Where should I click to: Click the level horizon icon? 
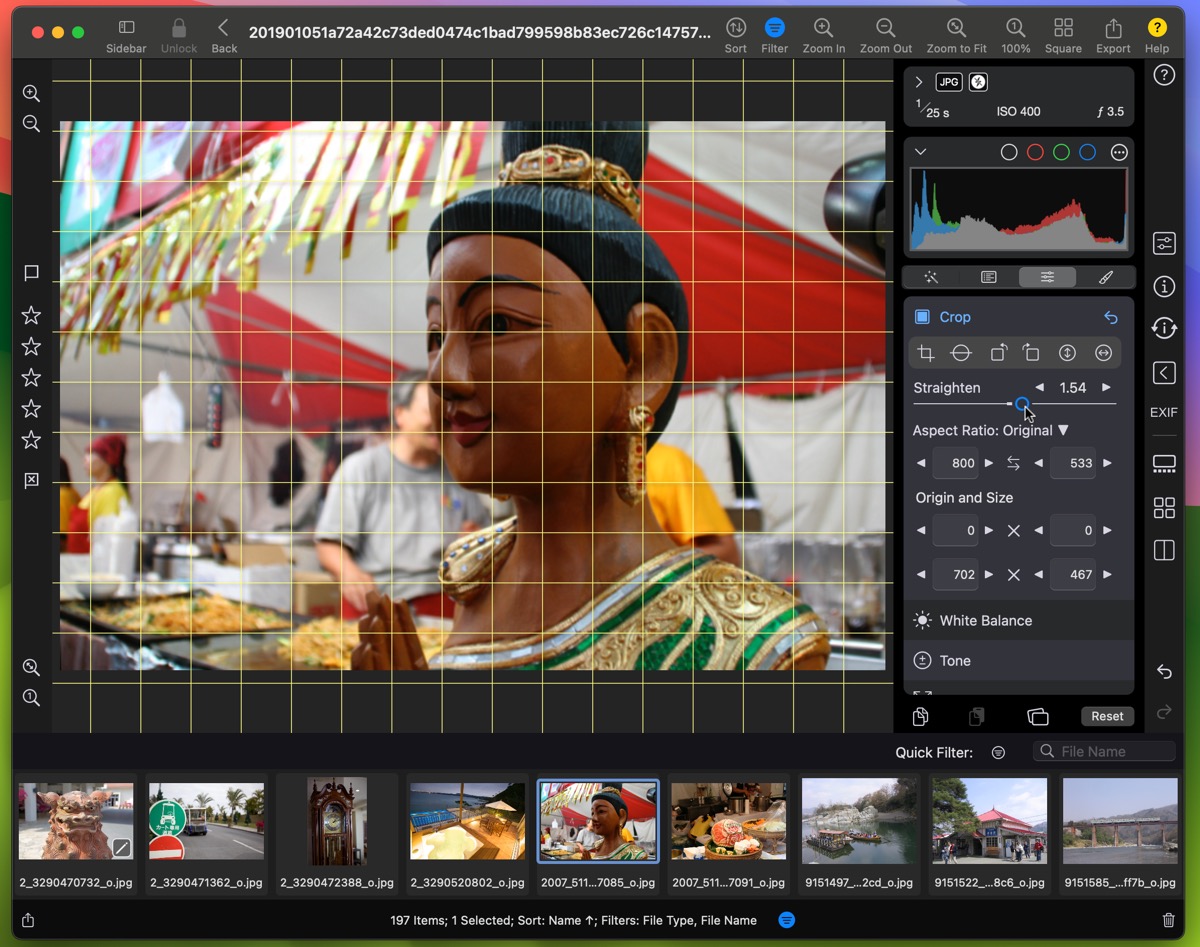[x=961, y=353]
